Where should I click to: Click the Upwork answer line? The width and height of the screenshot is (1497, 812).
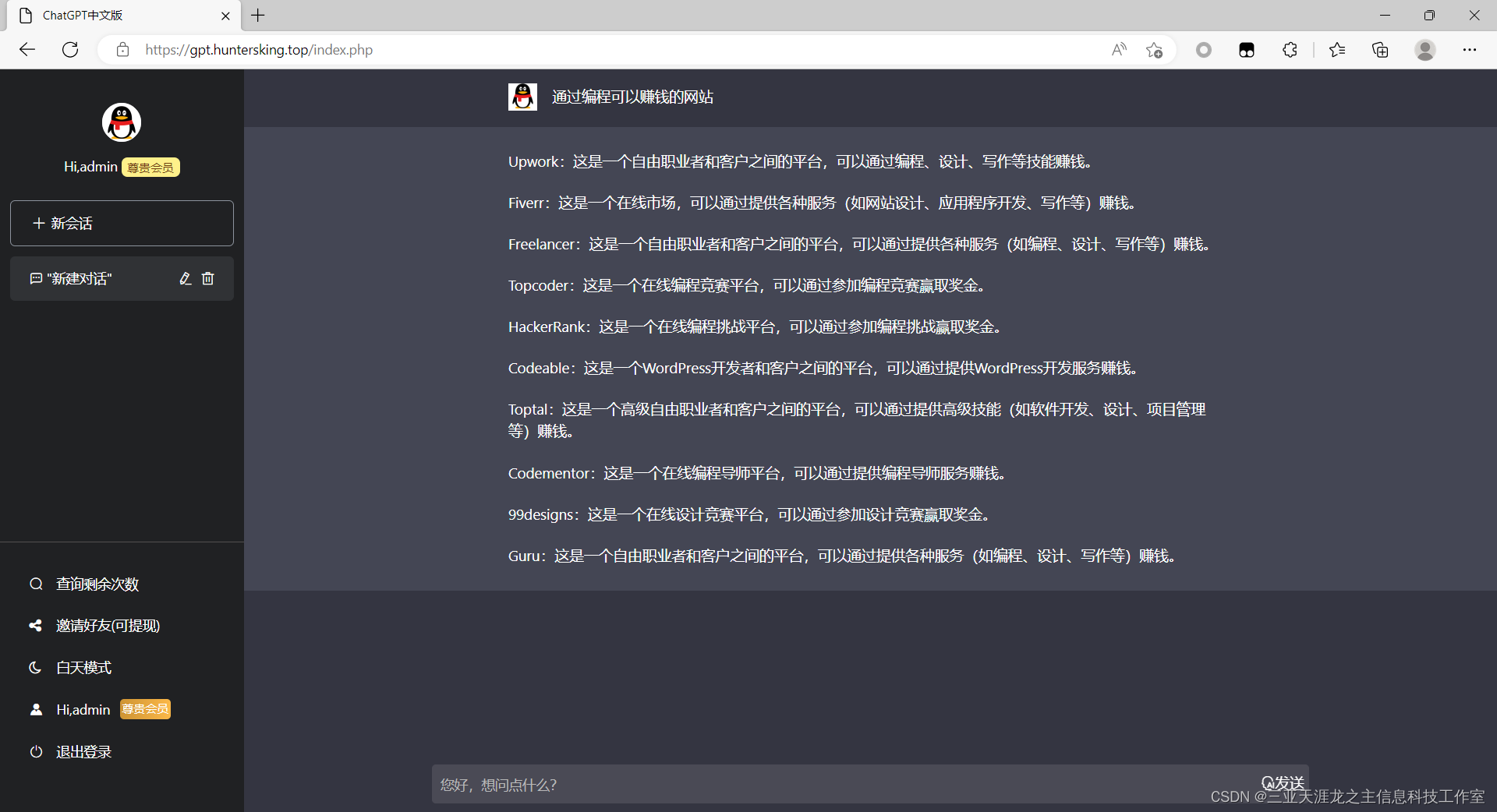802,161
